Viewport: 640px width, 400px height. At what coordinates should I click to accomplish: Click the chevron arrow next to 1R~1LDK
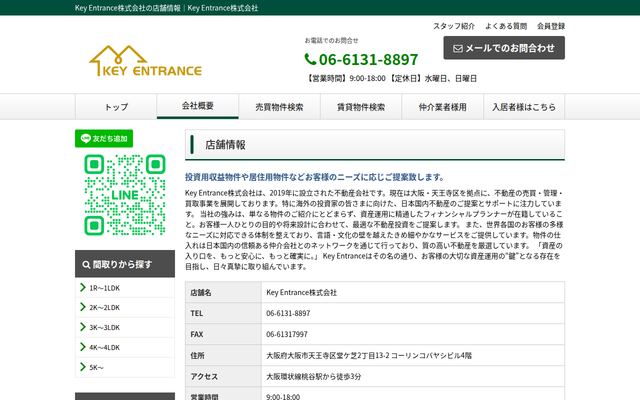(83, 287)
